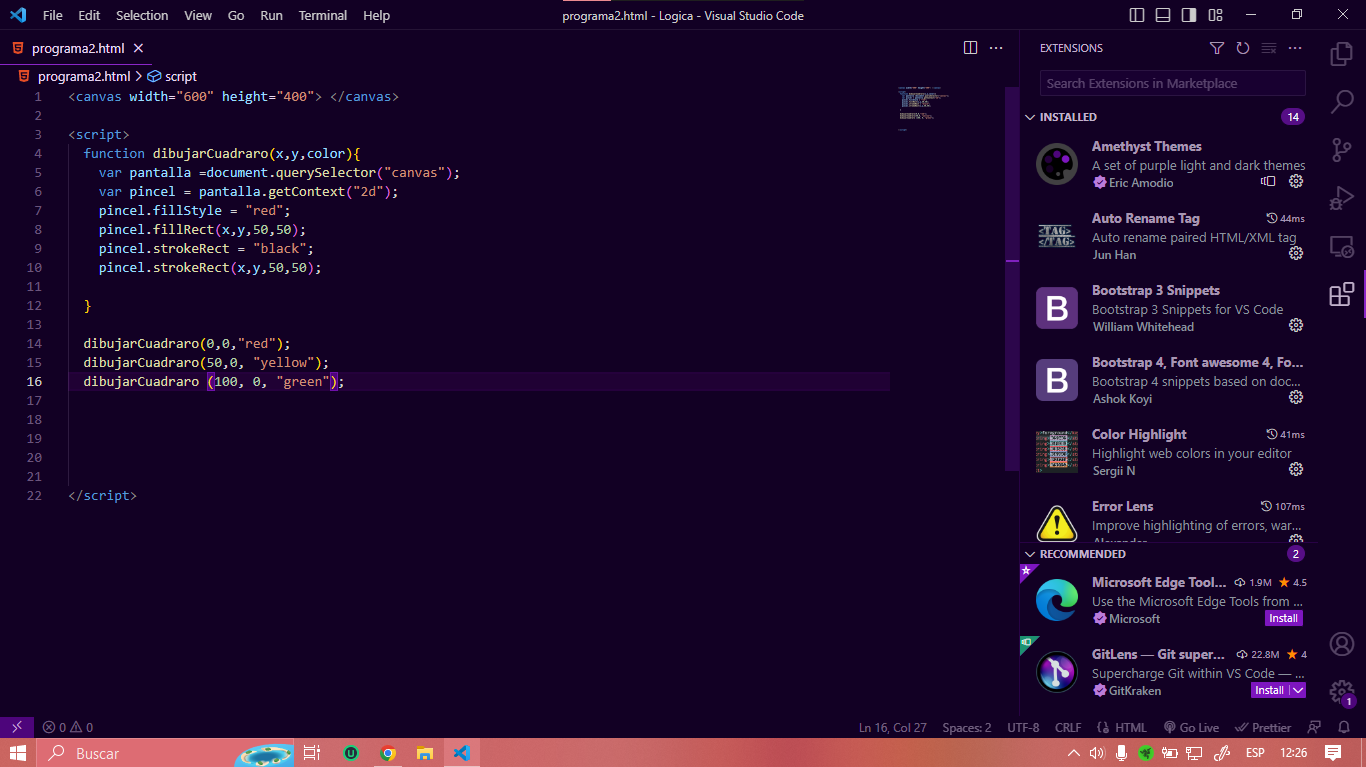Image resolution: width=1366 pixels, height=767 pixels.
Task: Install Microsoft Edge Tools extension
Action: point(1283,618)
